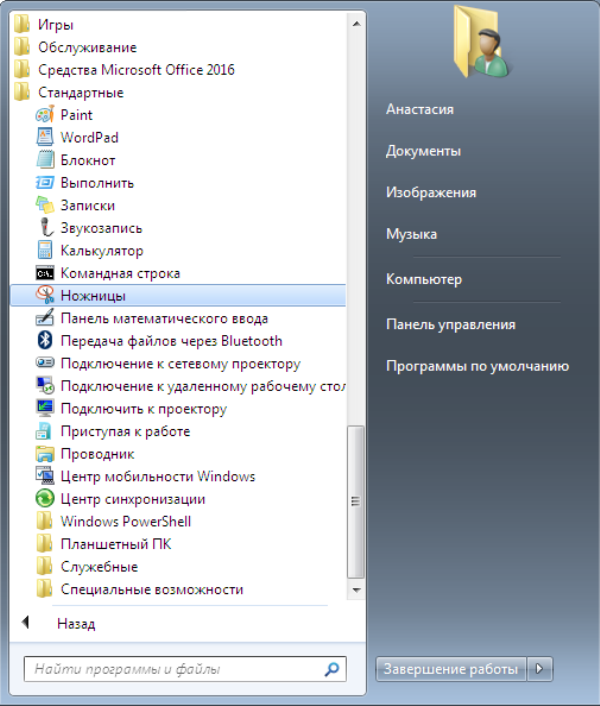Open remote desktop connection icon
600x706 pixels.
(x=45, y=385)
